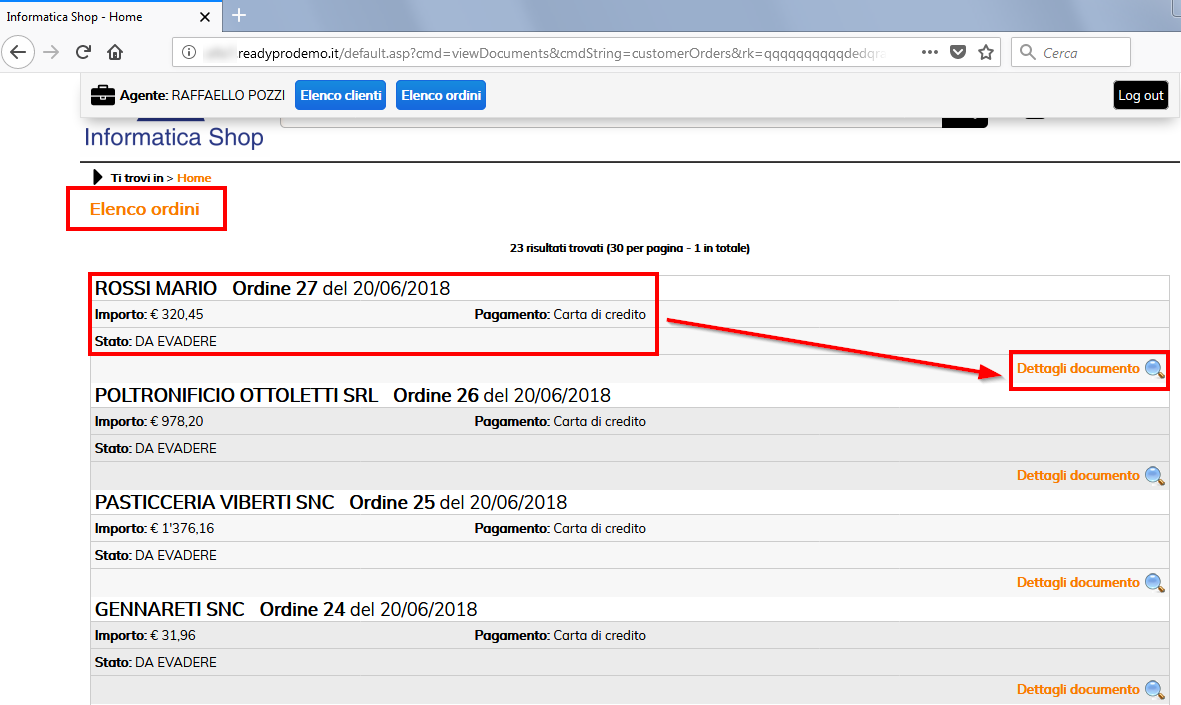The image size is (1181, 705).
Task: Open page actions three-dot menu
Action: pyautogui.click(x=929, y=52)
